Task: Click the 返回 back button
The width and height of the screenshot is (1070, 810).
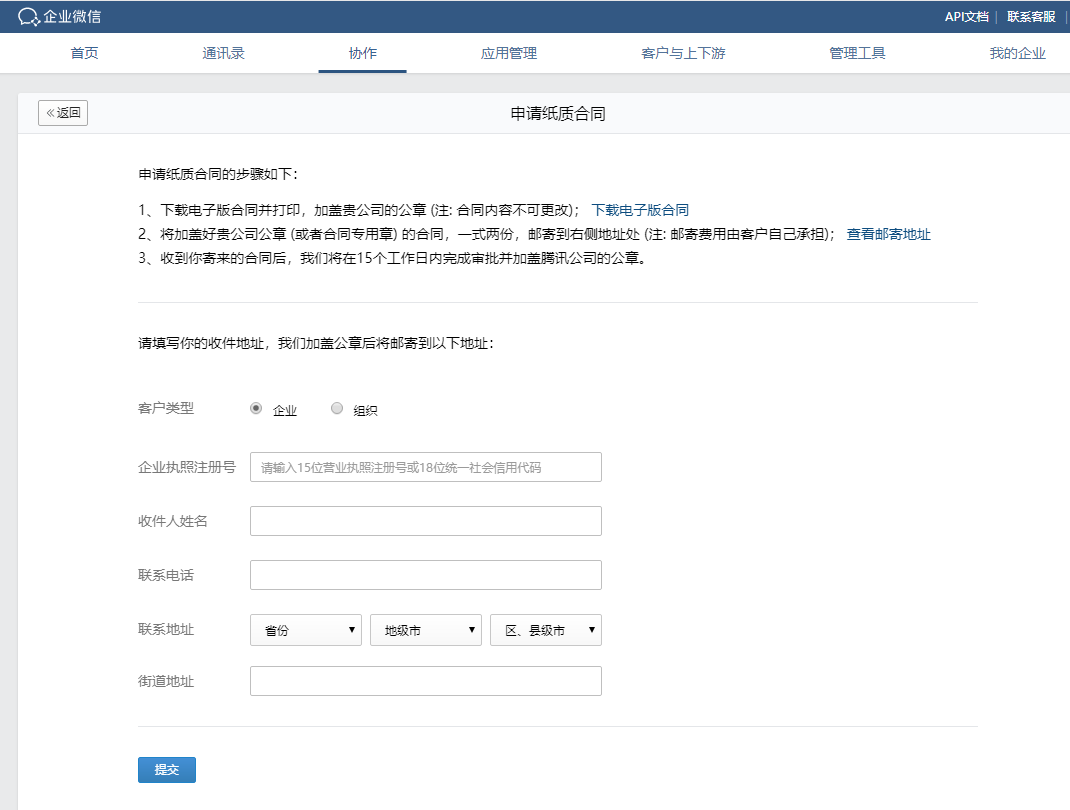Action: pos(63,113)
